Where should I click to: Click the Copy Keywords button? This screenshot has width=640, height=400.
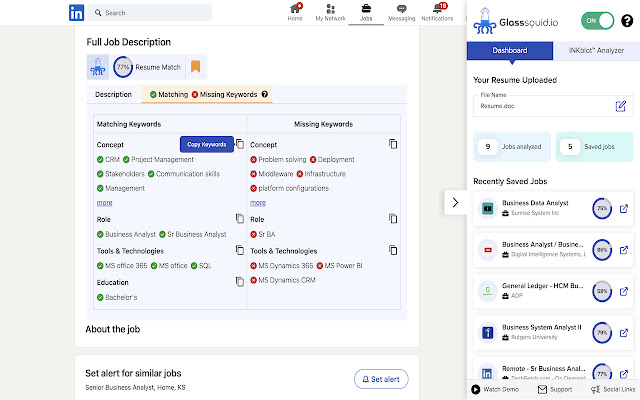(x=207, y=144)
